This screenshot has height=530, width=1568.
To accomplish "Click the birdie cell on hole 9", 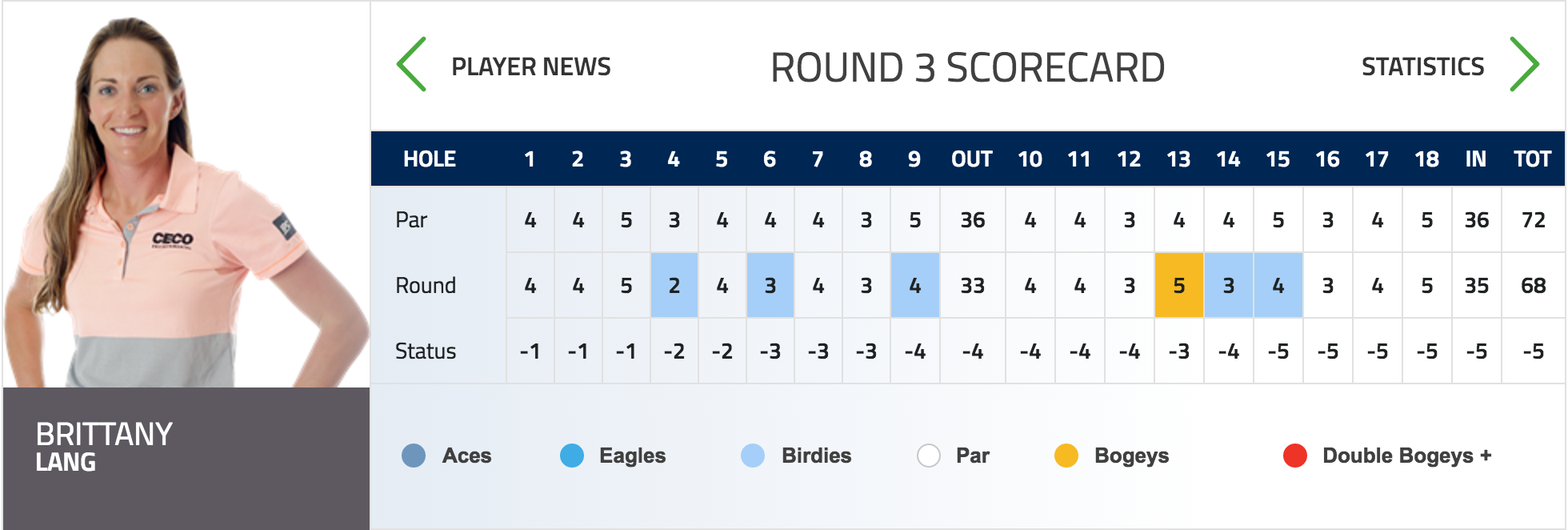I will coord(915,285).
